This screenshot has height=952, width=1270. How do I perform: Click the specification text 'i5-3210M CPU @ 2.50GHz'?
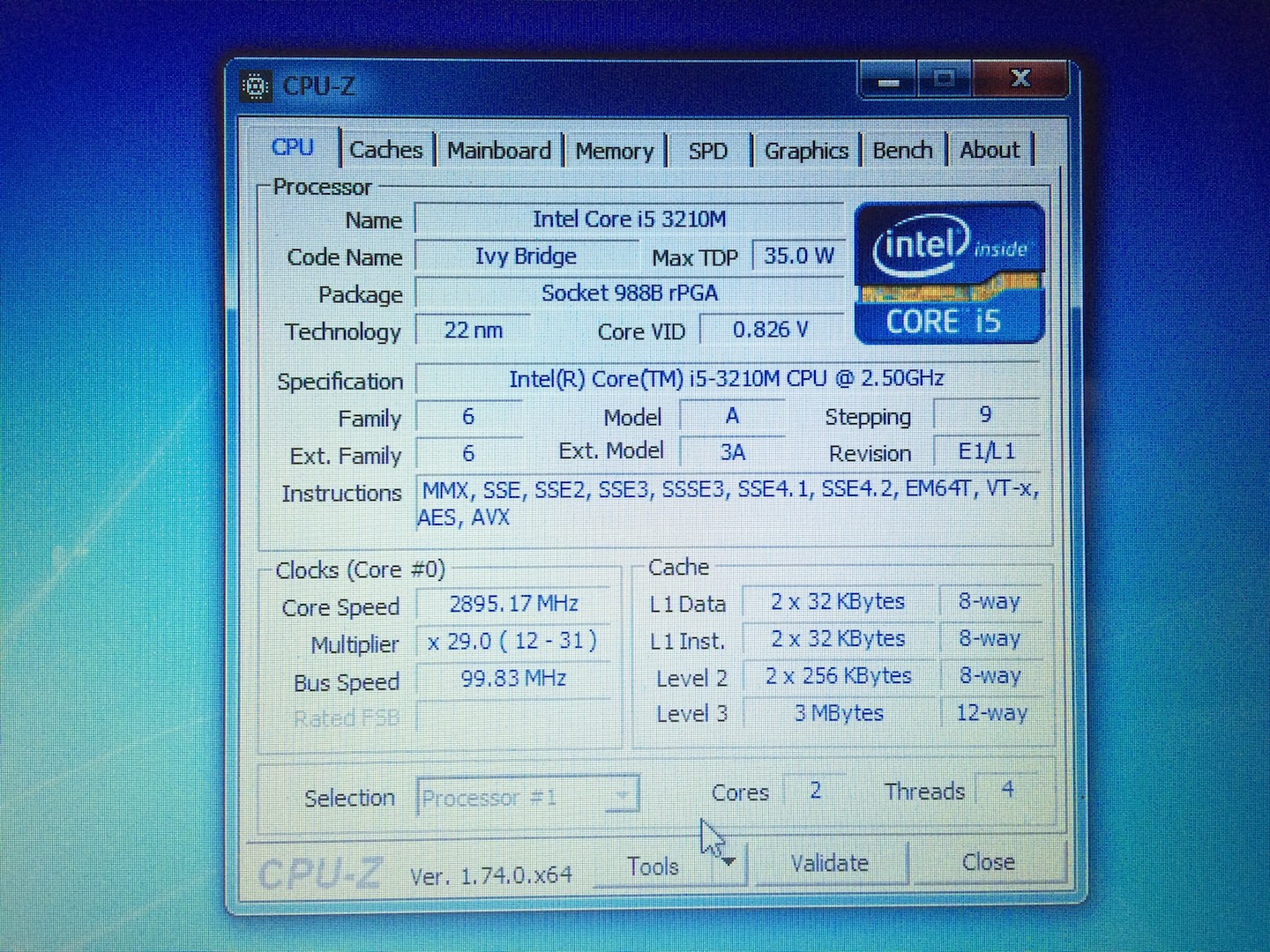tap(816, 379)
